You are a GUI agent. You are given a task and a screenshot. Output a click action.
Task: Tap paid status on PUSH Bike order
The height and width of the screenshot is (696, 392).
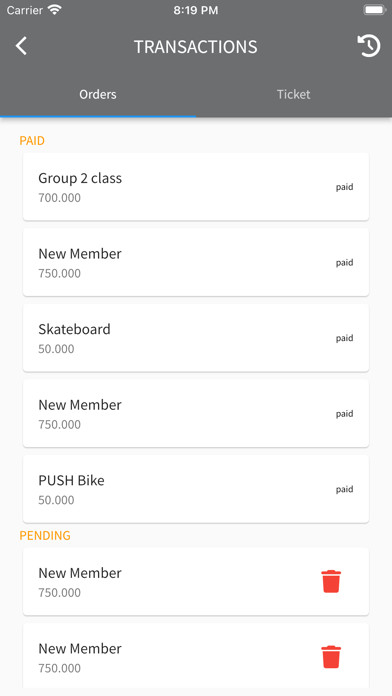pos(344,489)
